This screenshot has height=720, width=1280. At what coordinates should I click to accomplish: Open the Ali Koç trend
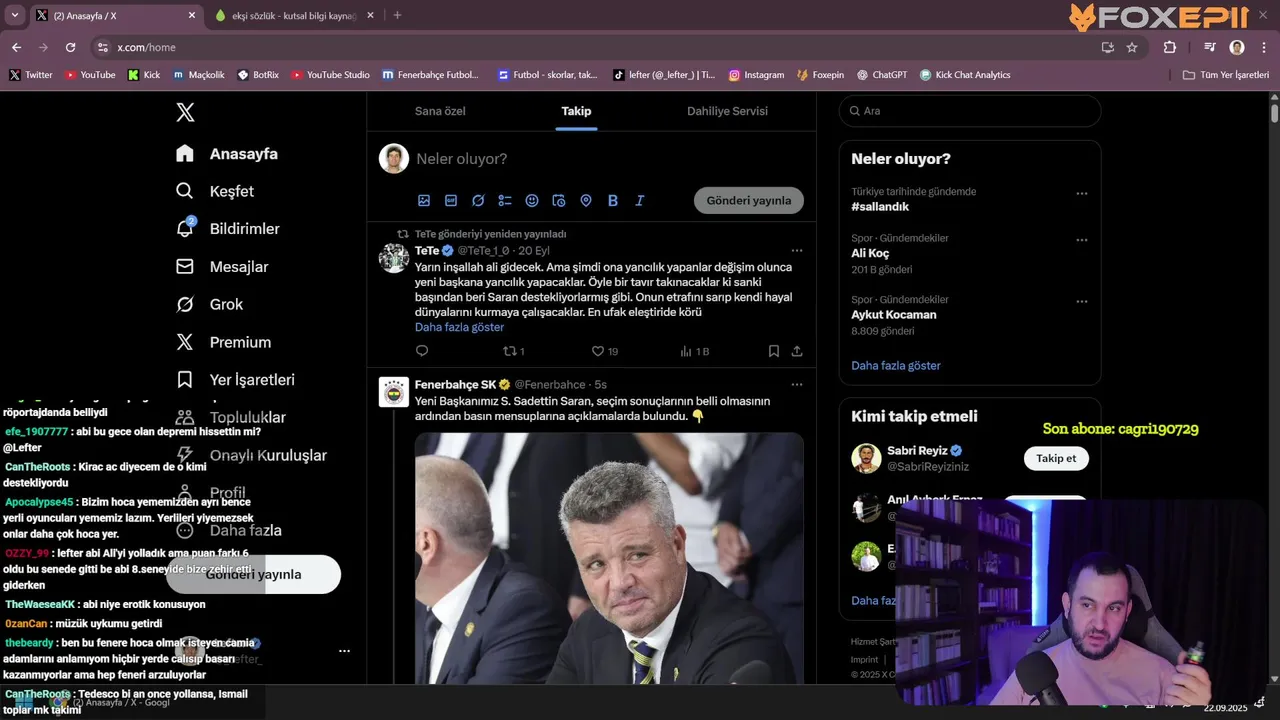click(x=870, y=253)
